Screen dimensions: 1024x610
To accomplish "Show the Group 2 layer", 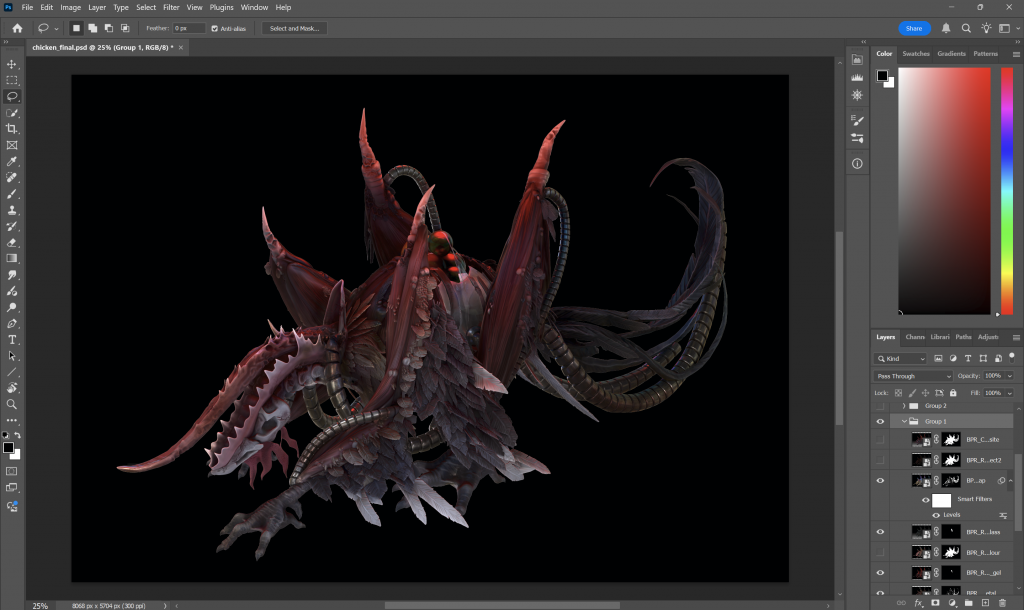I will 880,406.
